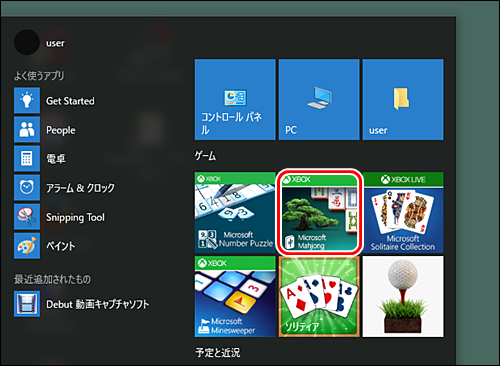Open Microsoft Solitaire Collection tile
500x366 pixels.
(403, 212)
